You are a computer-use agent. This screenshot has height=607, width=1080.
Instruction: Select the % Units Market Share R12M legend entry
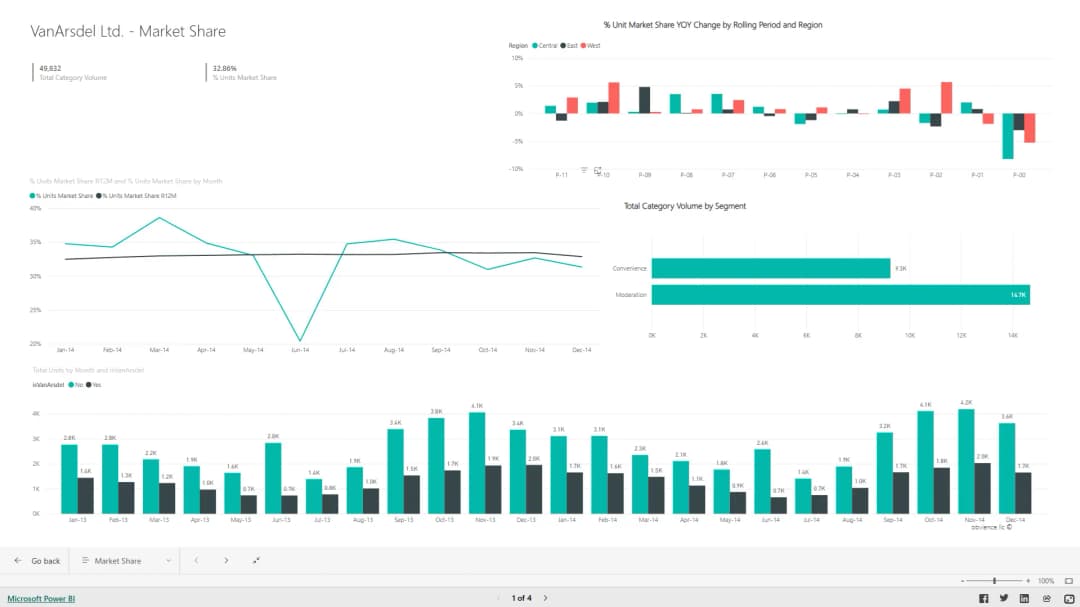coord(136,196)
